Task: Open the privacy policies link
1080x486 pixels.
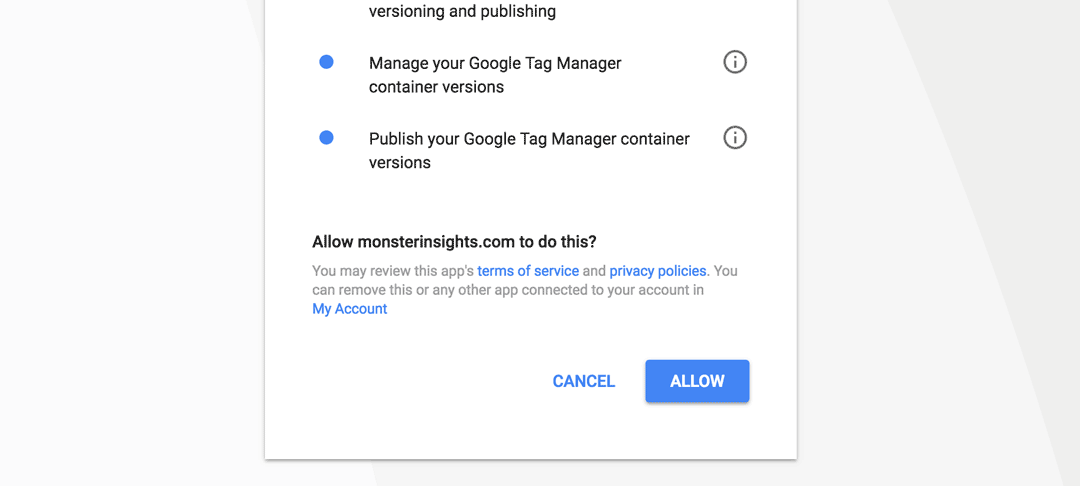Action: point(658,271)
